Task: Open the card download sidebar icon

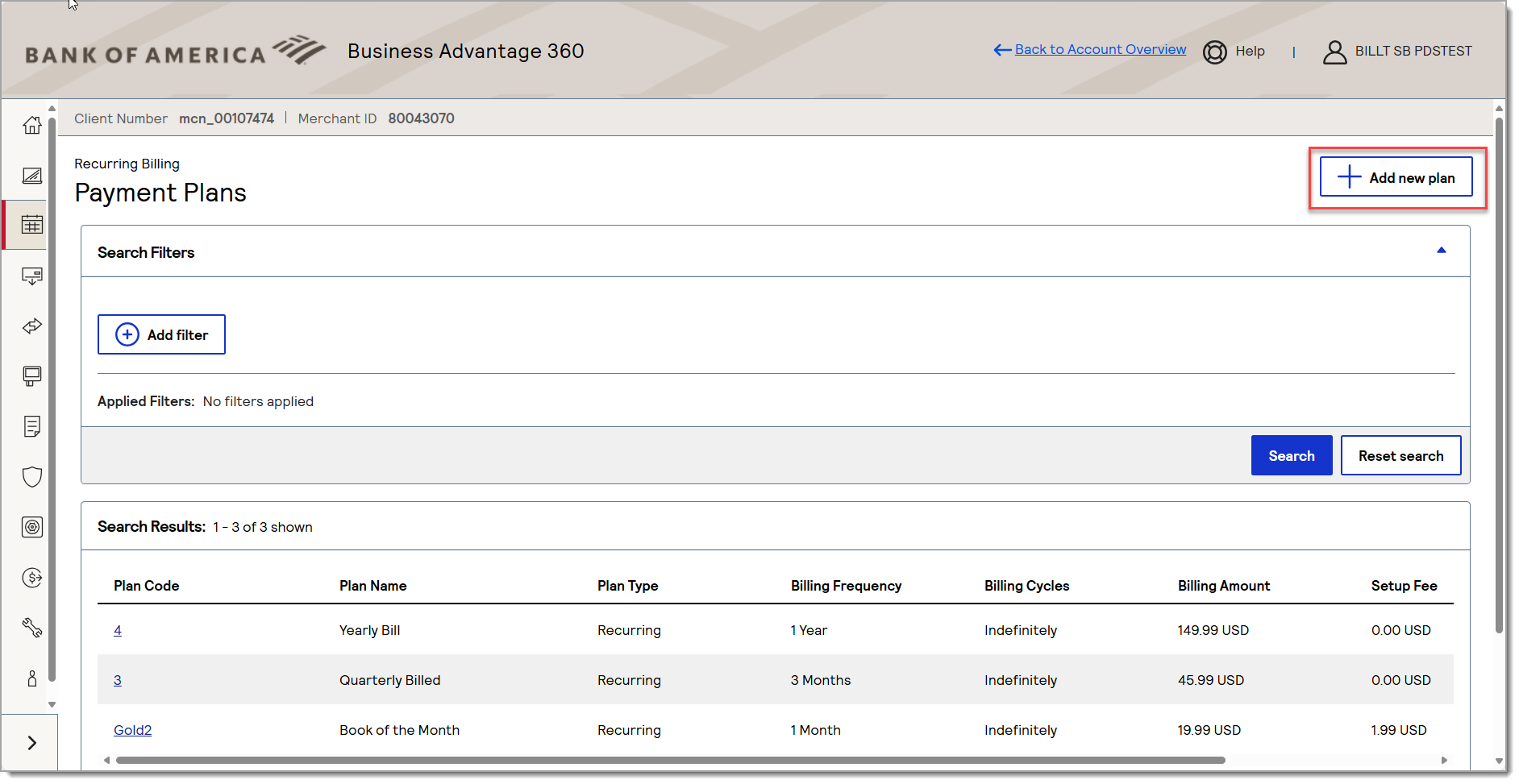Action: 32,276
